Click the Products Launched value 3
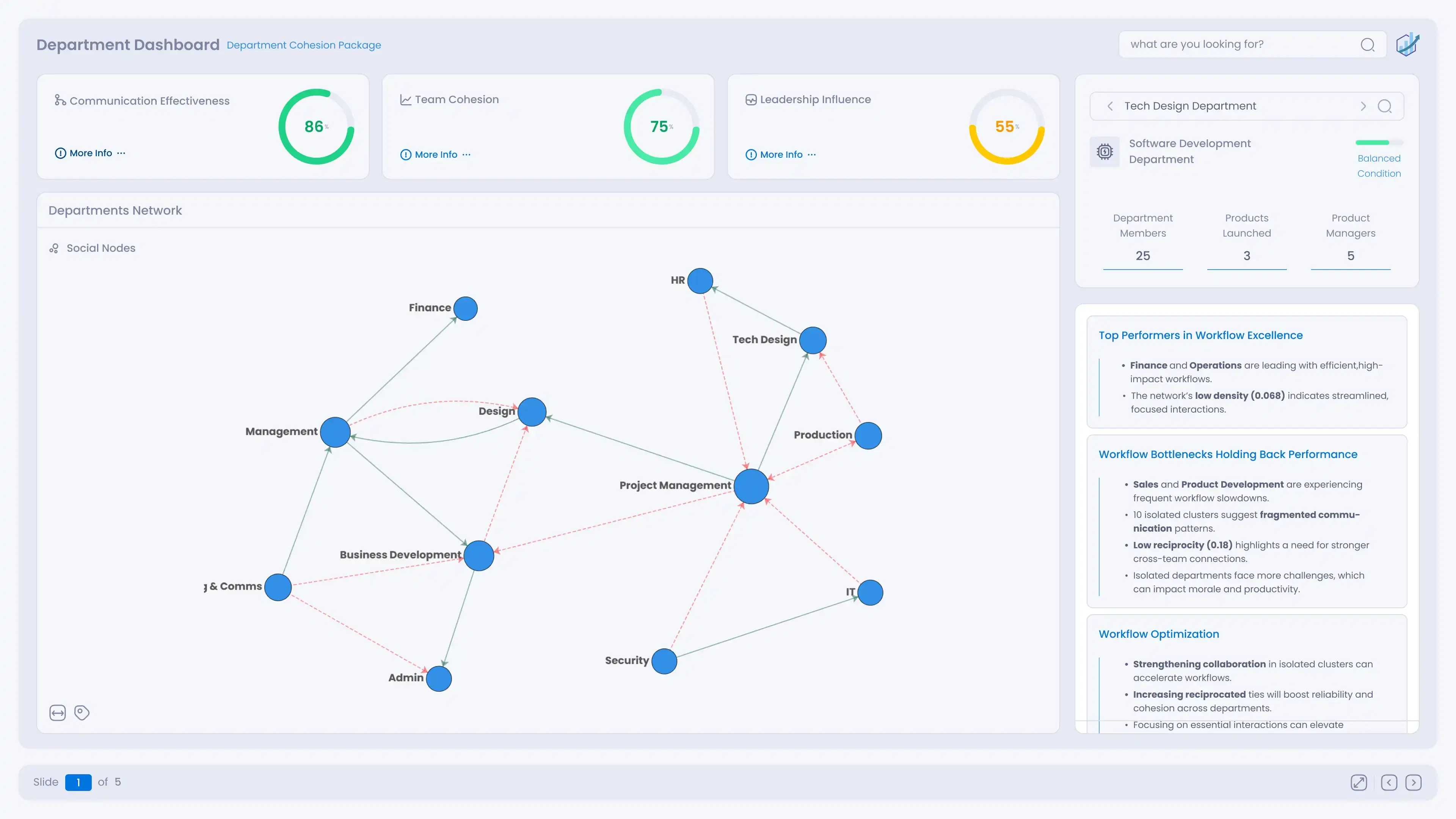 1247,256
